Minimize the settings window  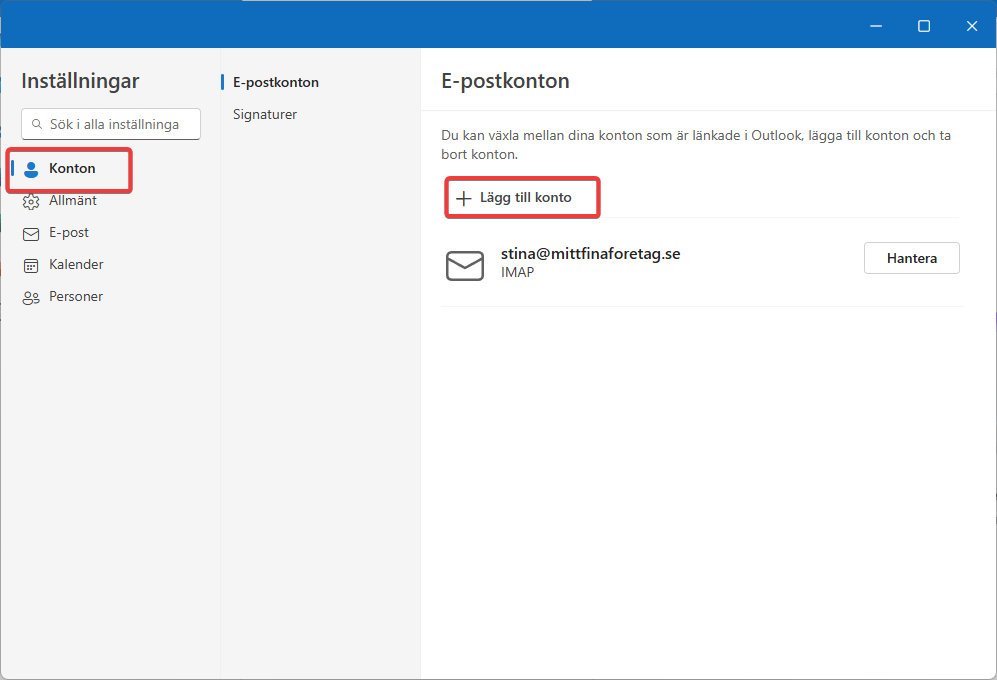point(876,26)
